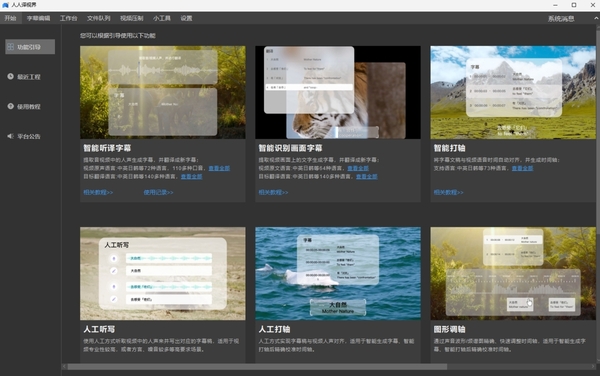This screenshot has height=376, width=600.
Task: Open the 文件队列 menu
Action: point(98,18)
